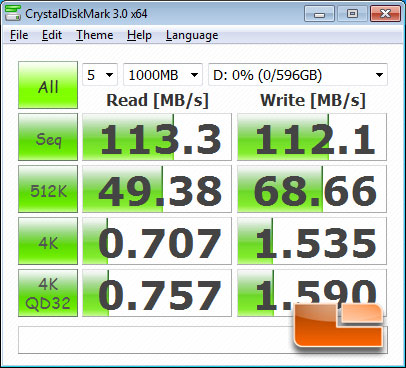This screenshot has height=368, width=406.
Task: Select the 512K write result 68.66
Action: point(312,189)
